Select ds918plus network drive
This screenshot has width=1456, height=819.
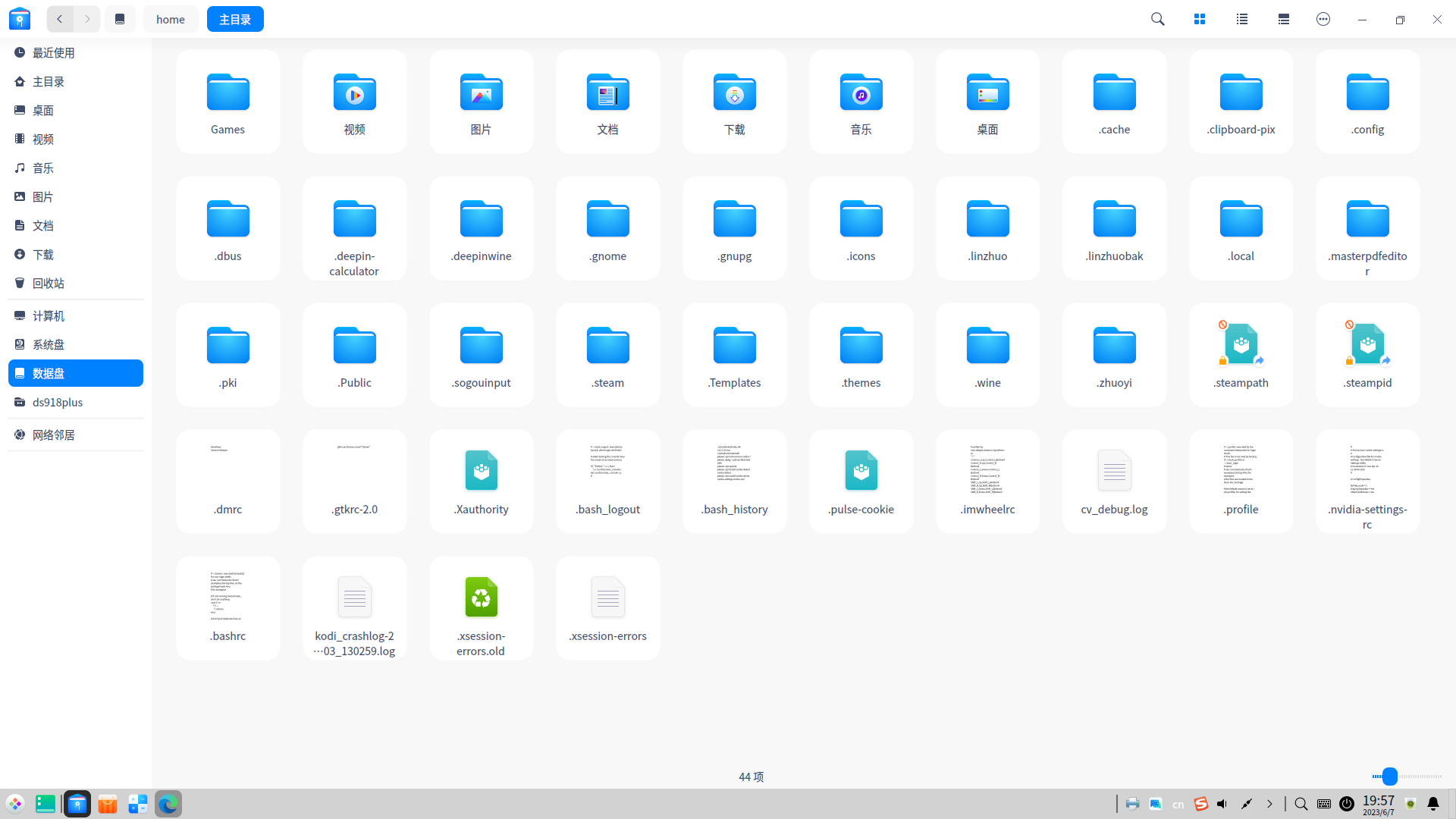pyautogui.click(x=57, y=402)
